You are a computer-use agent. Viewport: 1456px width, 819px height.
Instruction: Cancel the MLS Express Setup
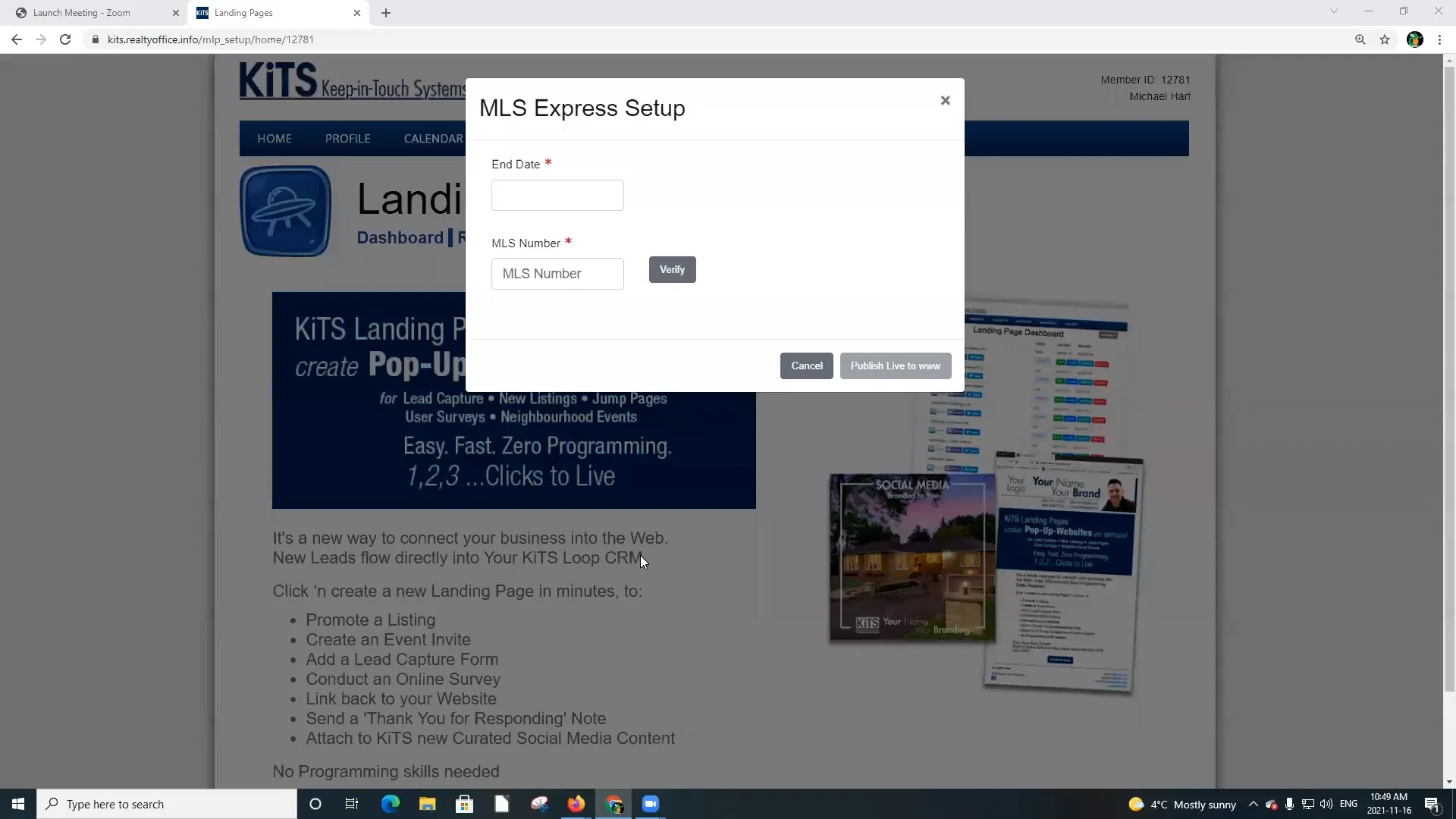click(807, 366)
